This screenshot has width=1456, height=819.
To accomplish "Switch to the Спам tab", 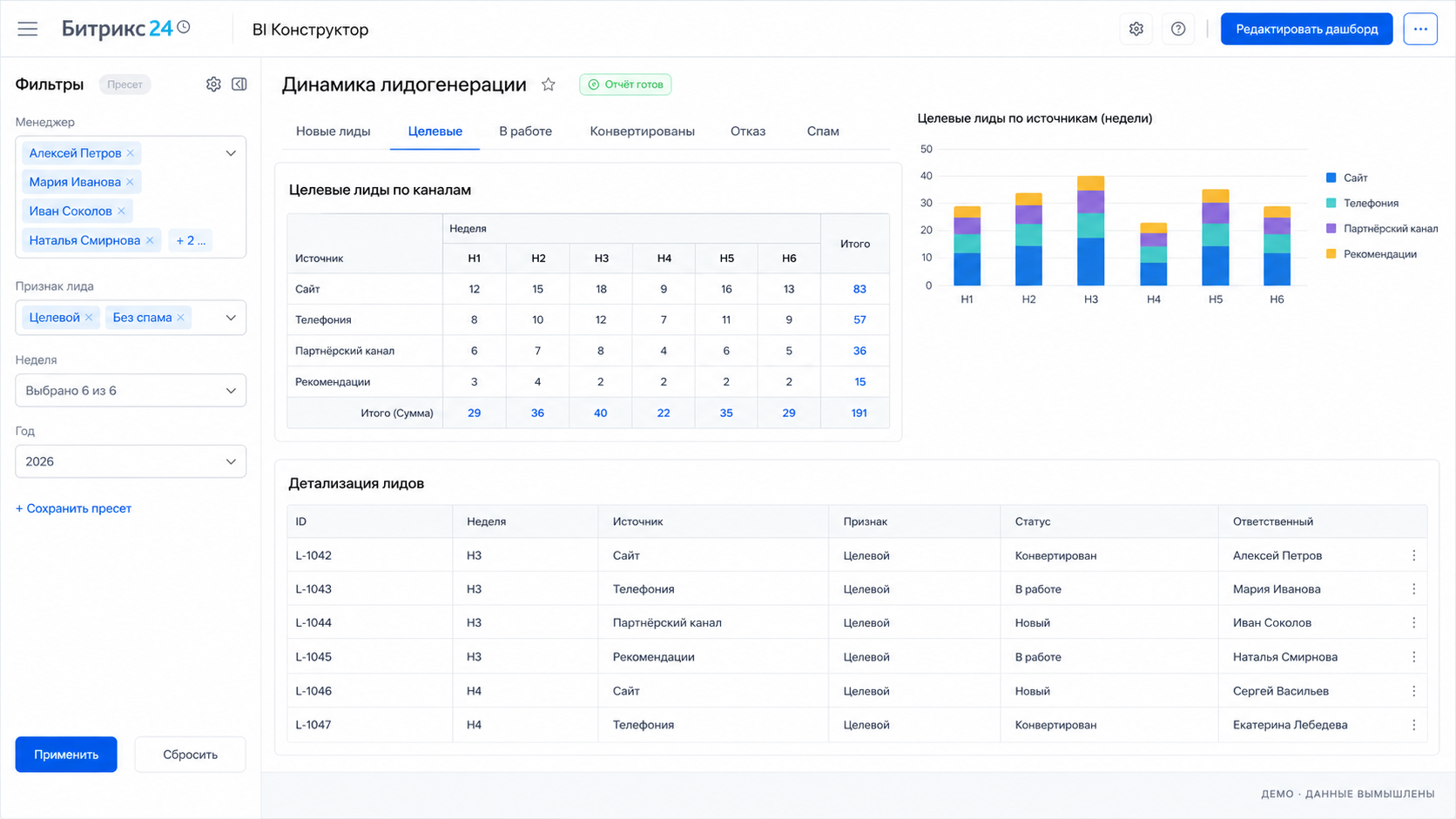I will click(823, 131).
